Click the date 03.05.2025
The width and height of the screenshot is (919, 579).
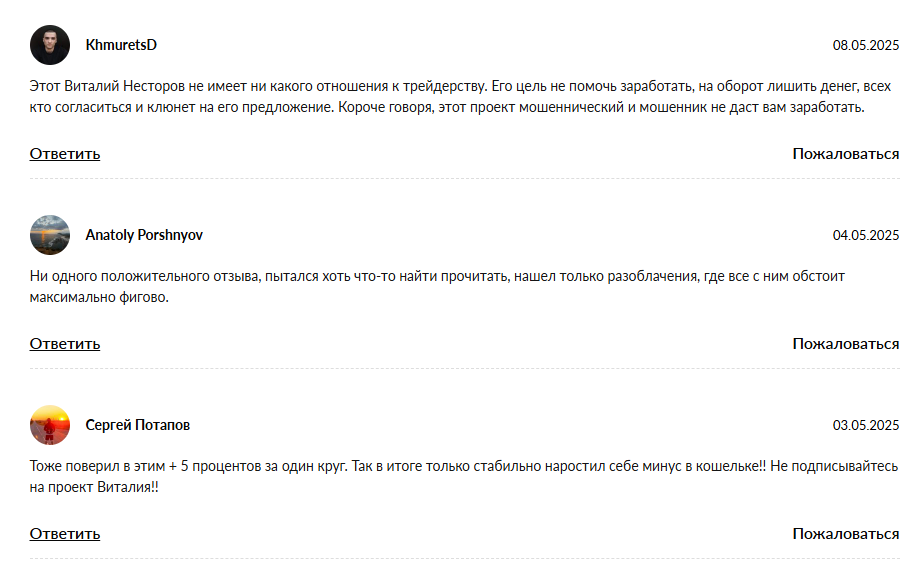click(866, 425)
